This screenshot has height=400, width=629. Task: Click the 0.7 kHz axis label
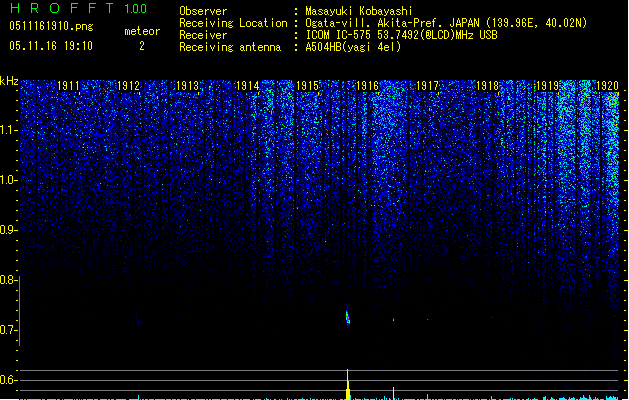8,330
